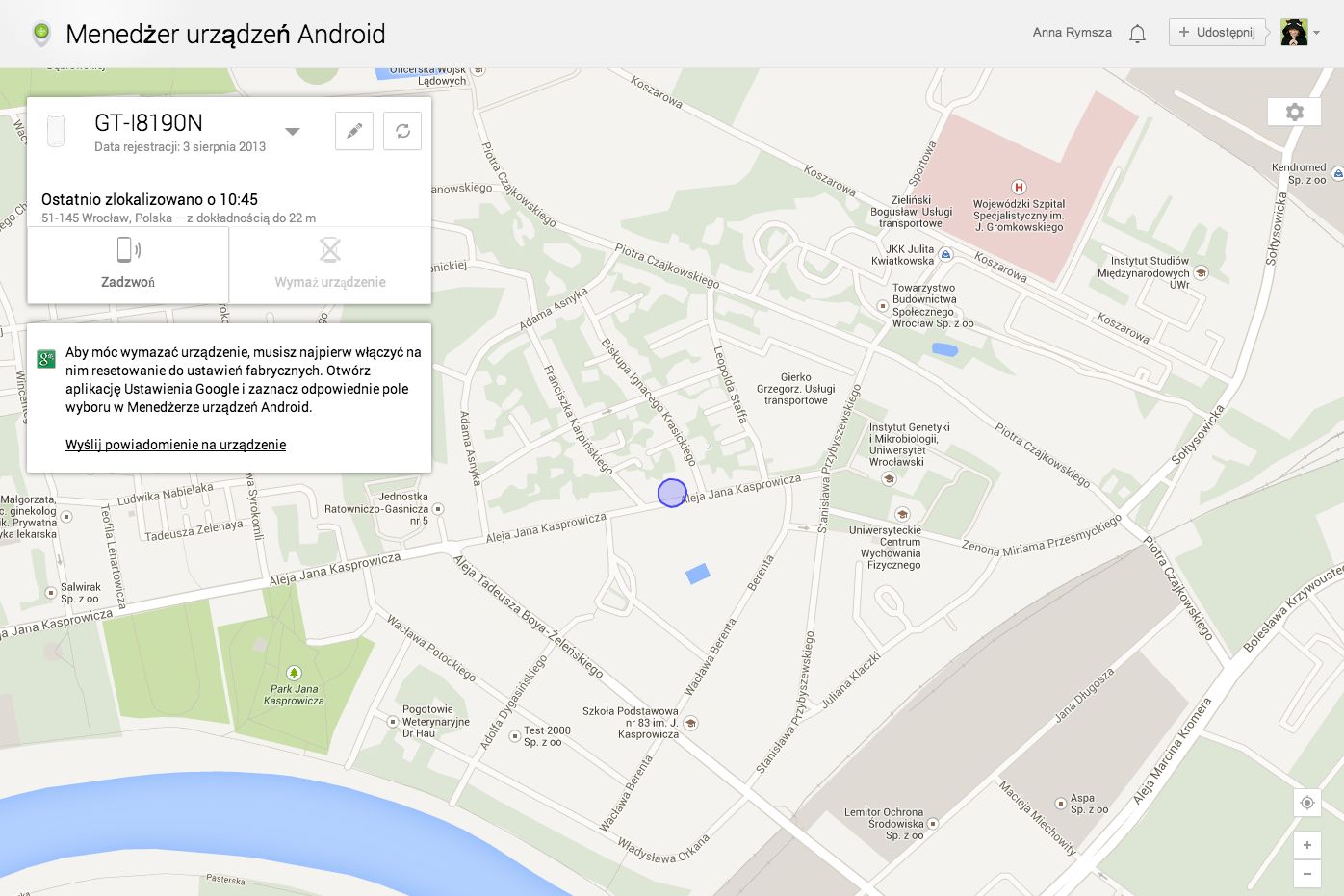This screenshot has height=896, width=1344.
Task: Click the Pogotowie Weterynaryjne Dr Hau marker
Action: [x=393, y=722]
